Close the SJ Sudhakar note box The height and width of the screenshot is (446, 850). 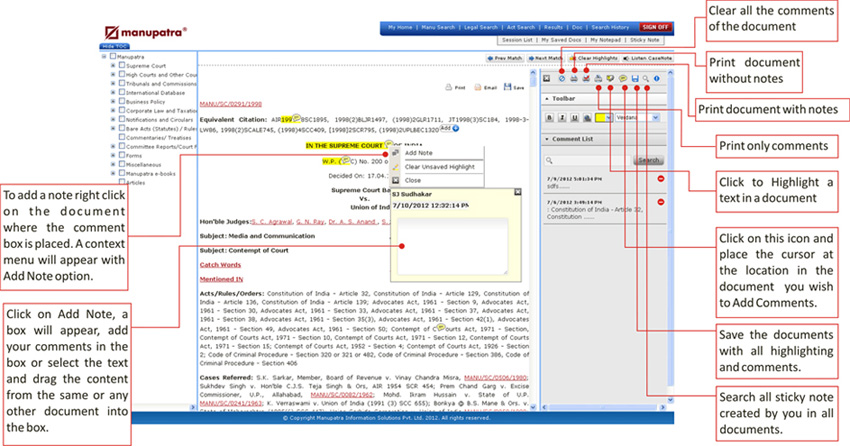click(x=518, y=192)
